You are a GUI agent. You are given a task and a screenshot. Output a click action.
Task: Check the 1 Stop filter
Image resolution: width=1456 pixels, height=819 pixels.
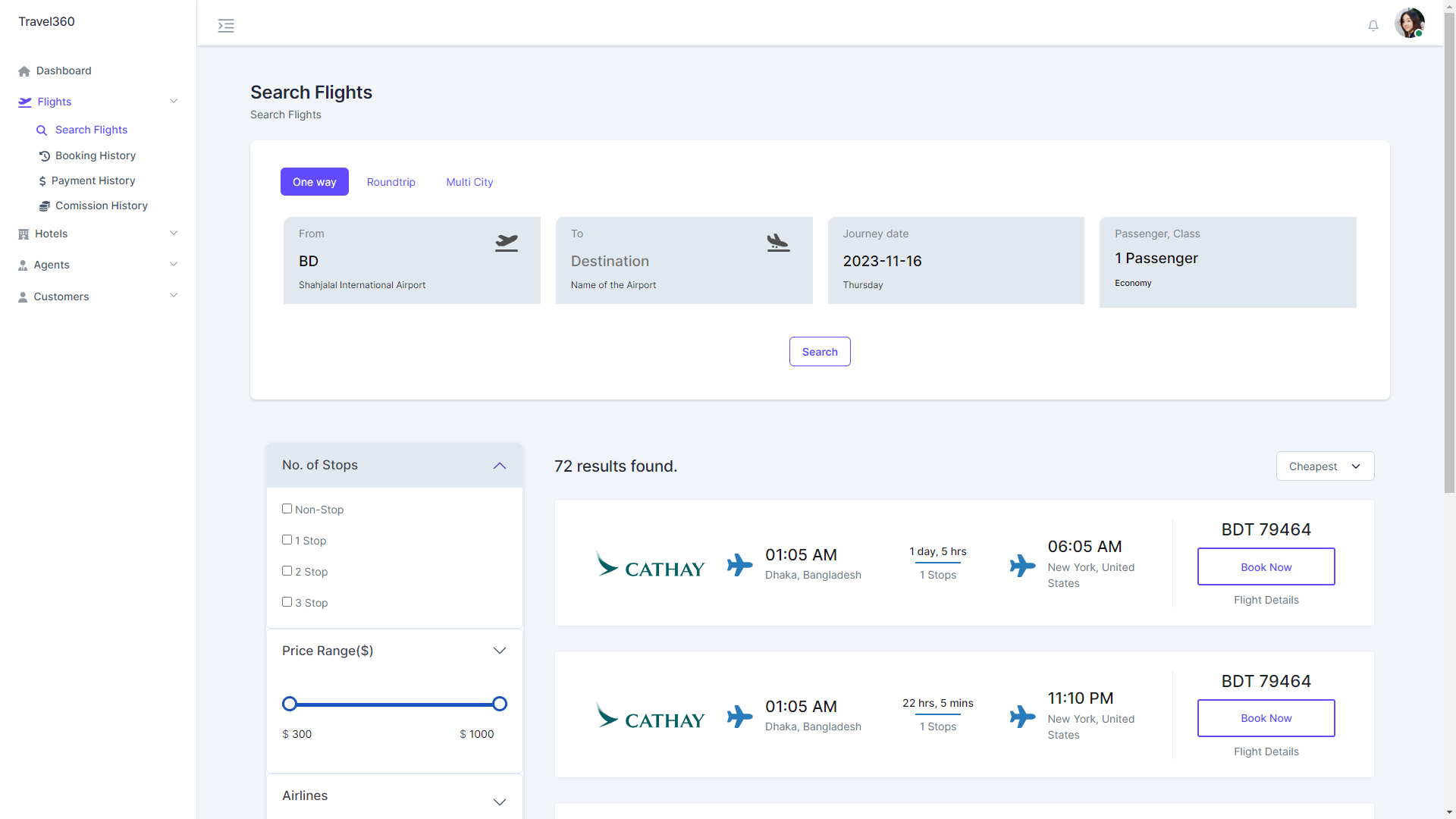(287, 540)
